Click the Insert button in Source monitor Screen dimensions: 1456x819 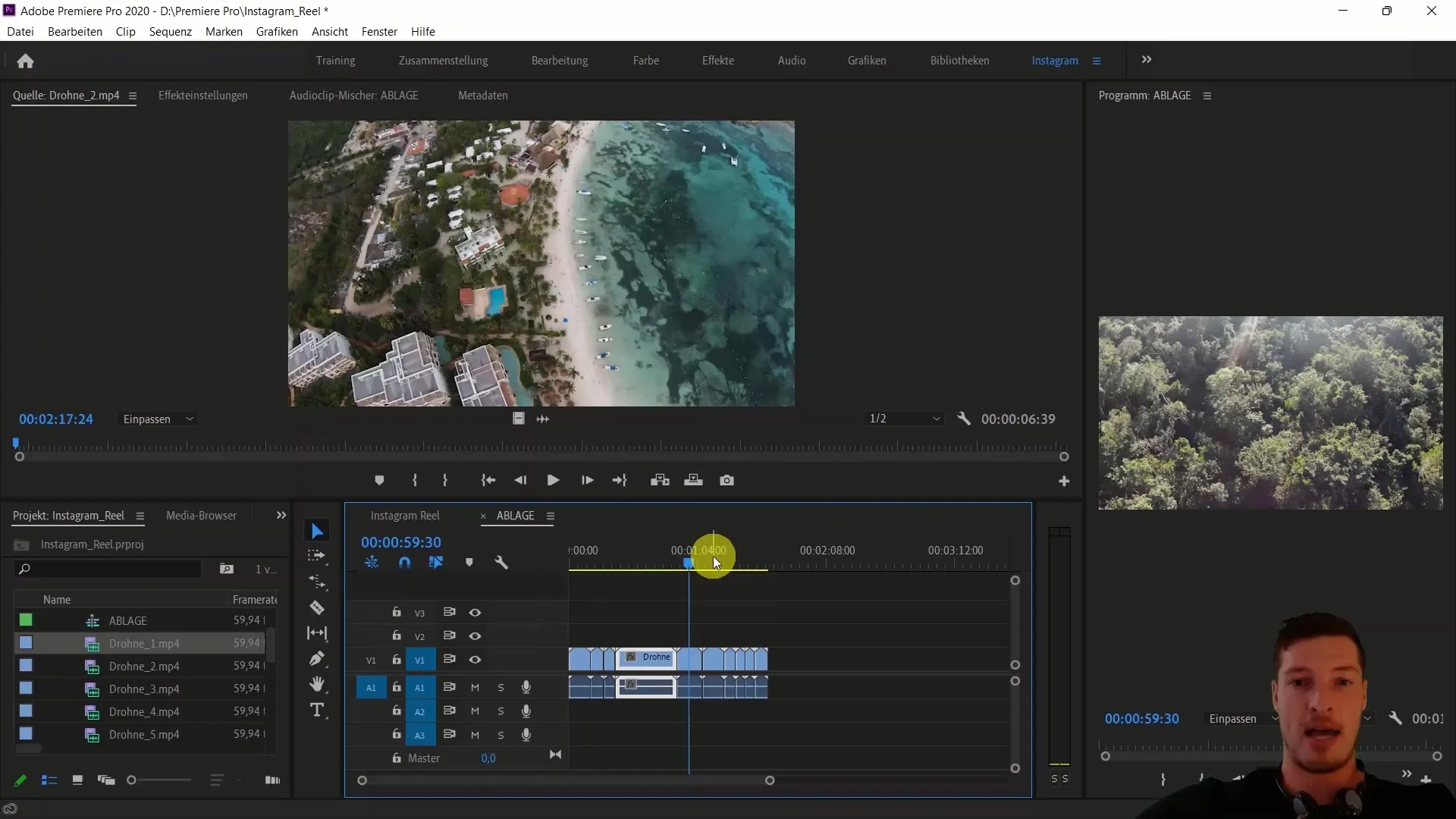click(660, 480)
